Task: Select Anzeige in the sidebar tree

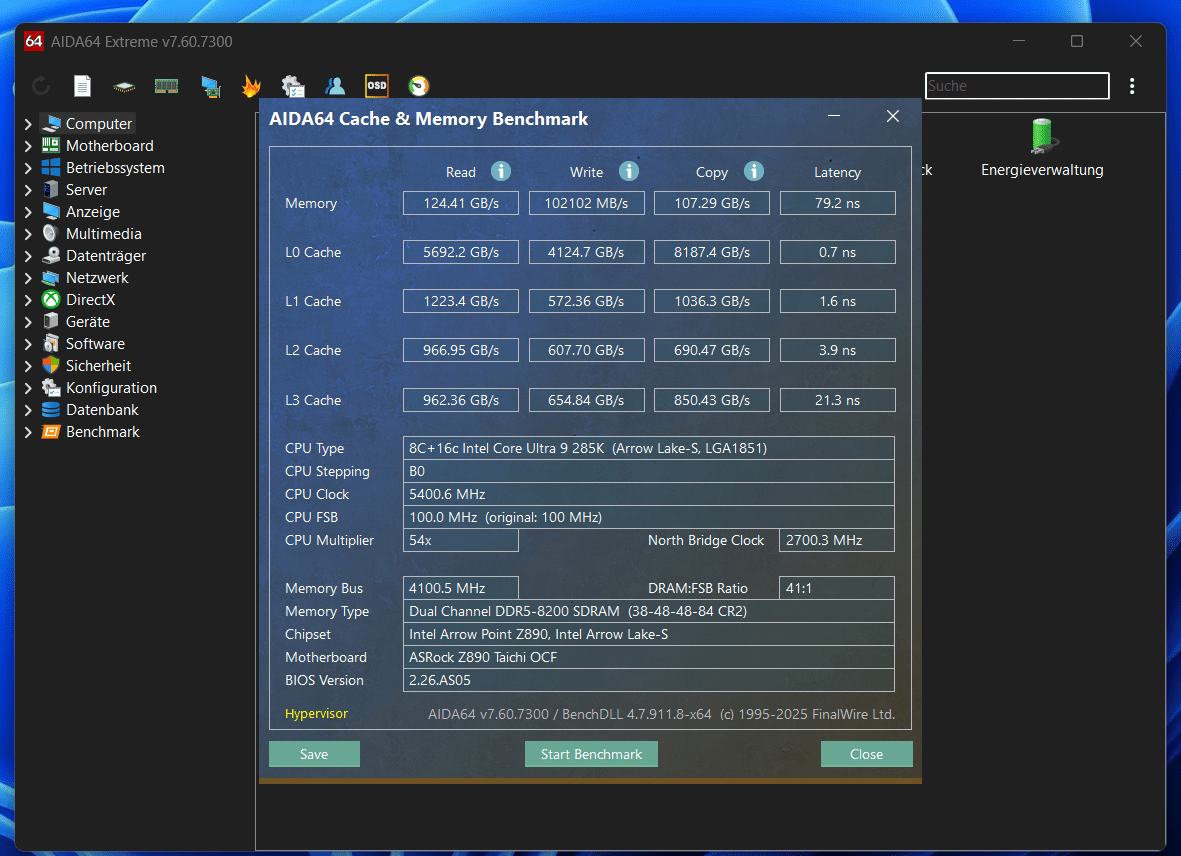Action: click(93, 212)
